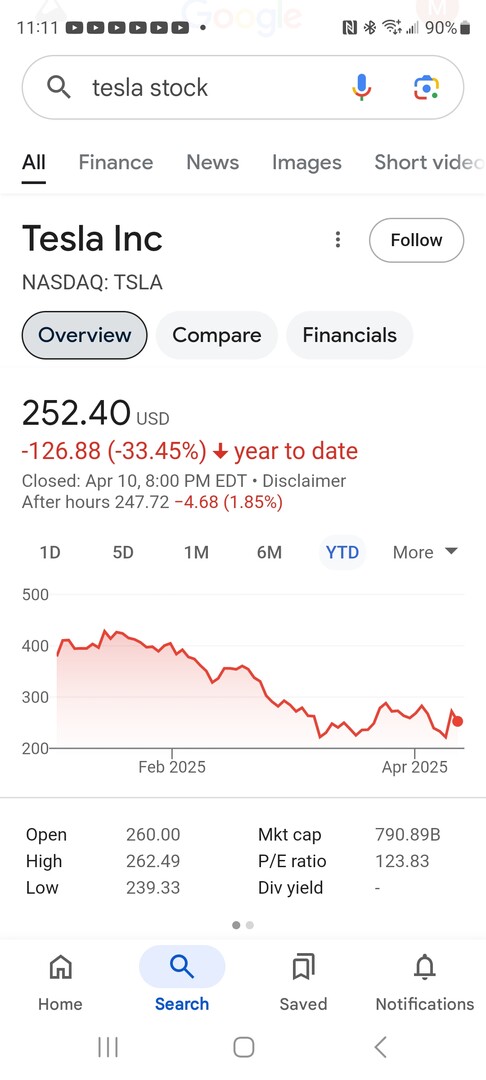
Task: Select the 1D chart range
Action: point(50,552)
